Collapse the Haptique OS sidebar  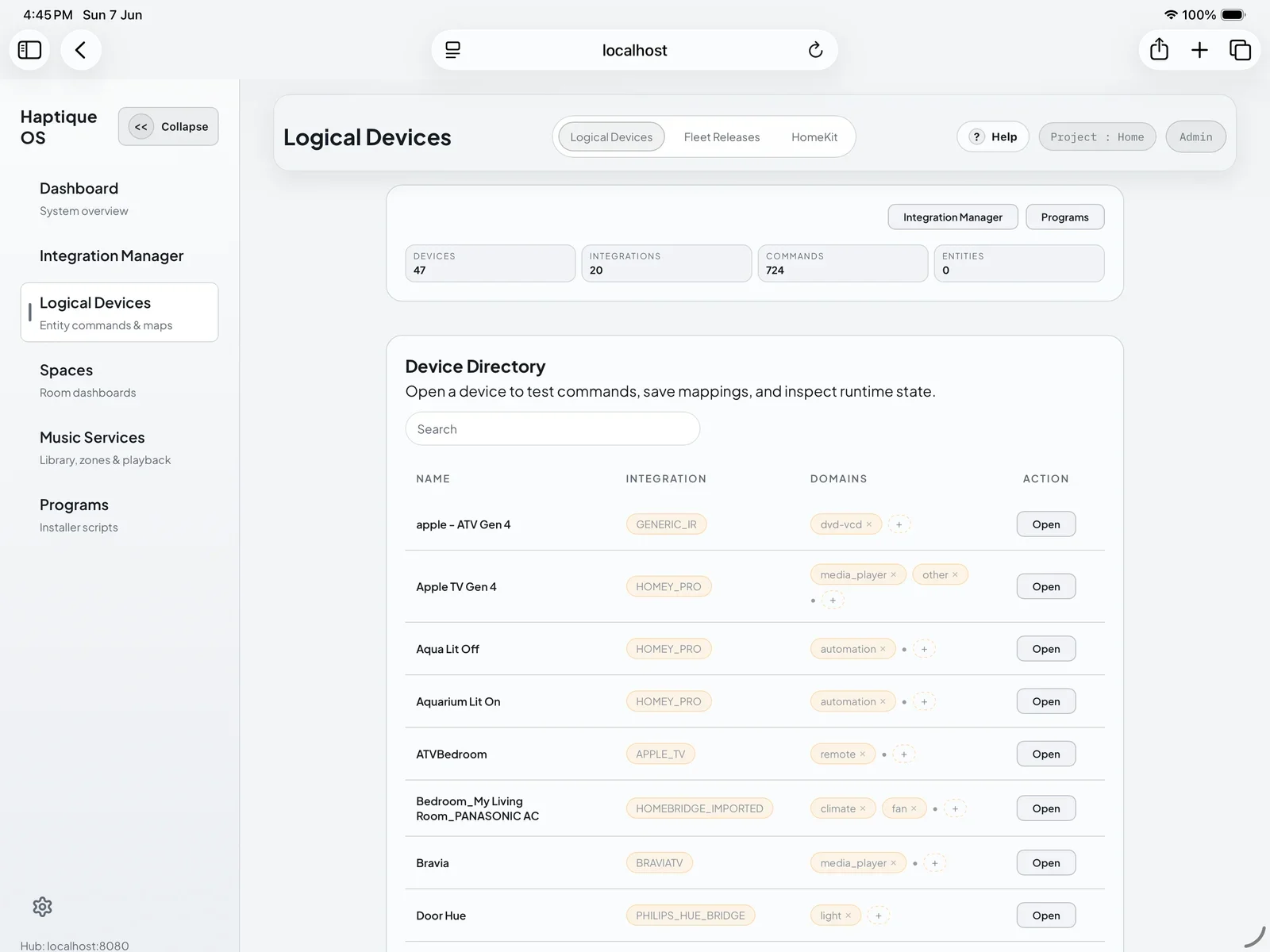tap(168, 126)
